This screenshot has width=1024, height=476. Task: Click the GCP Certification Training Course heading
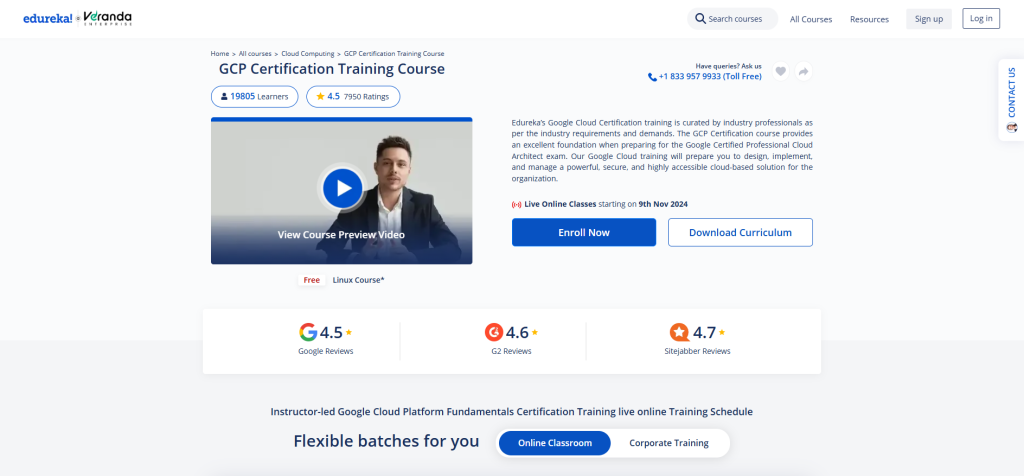click(x=332, y=69)
